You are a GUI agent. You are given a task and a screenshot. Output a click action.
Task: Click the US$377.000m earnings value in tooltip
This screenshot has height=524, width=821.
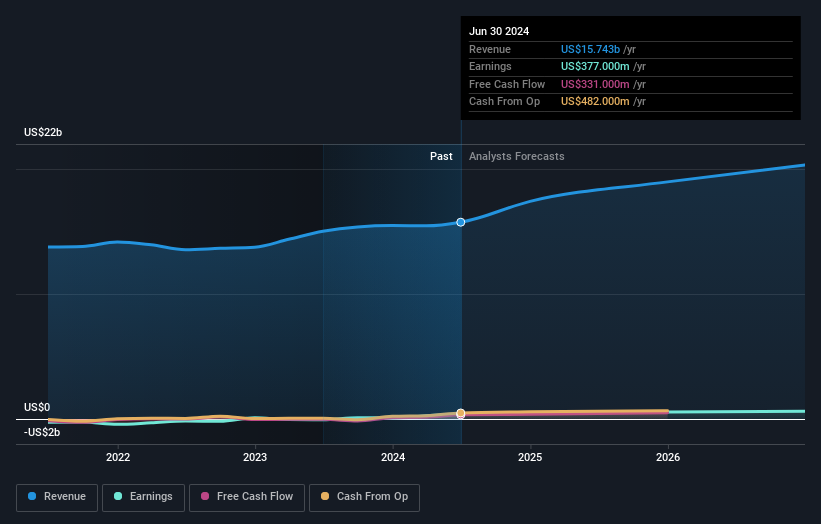595,66
